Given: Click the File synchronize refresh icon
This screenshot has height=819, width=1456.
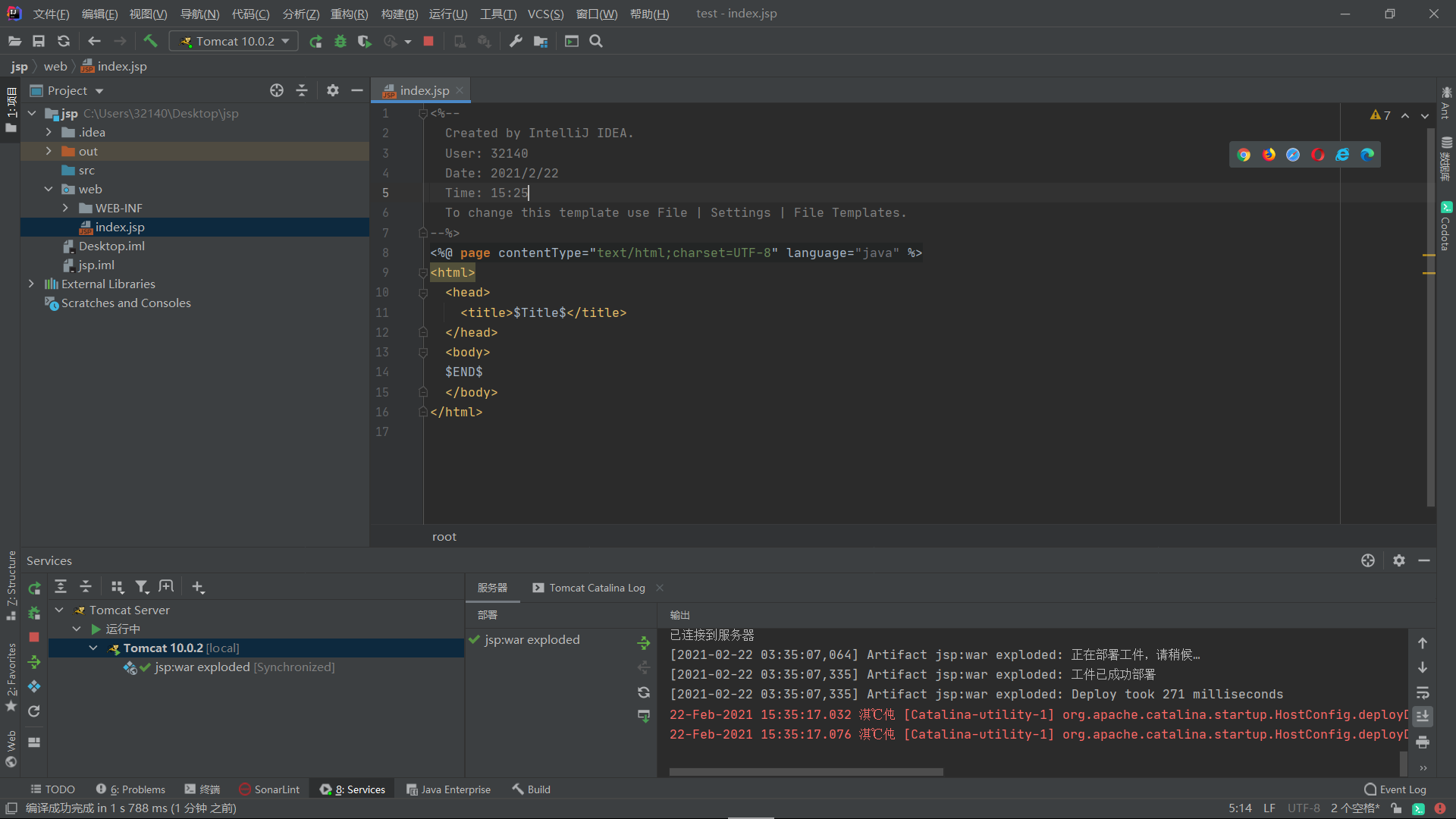Looking at the screenshot, I should [63, 41].
